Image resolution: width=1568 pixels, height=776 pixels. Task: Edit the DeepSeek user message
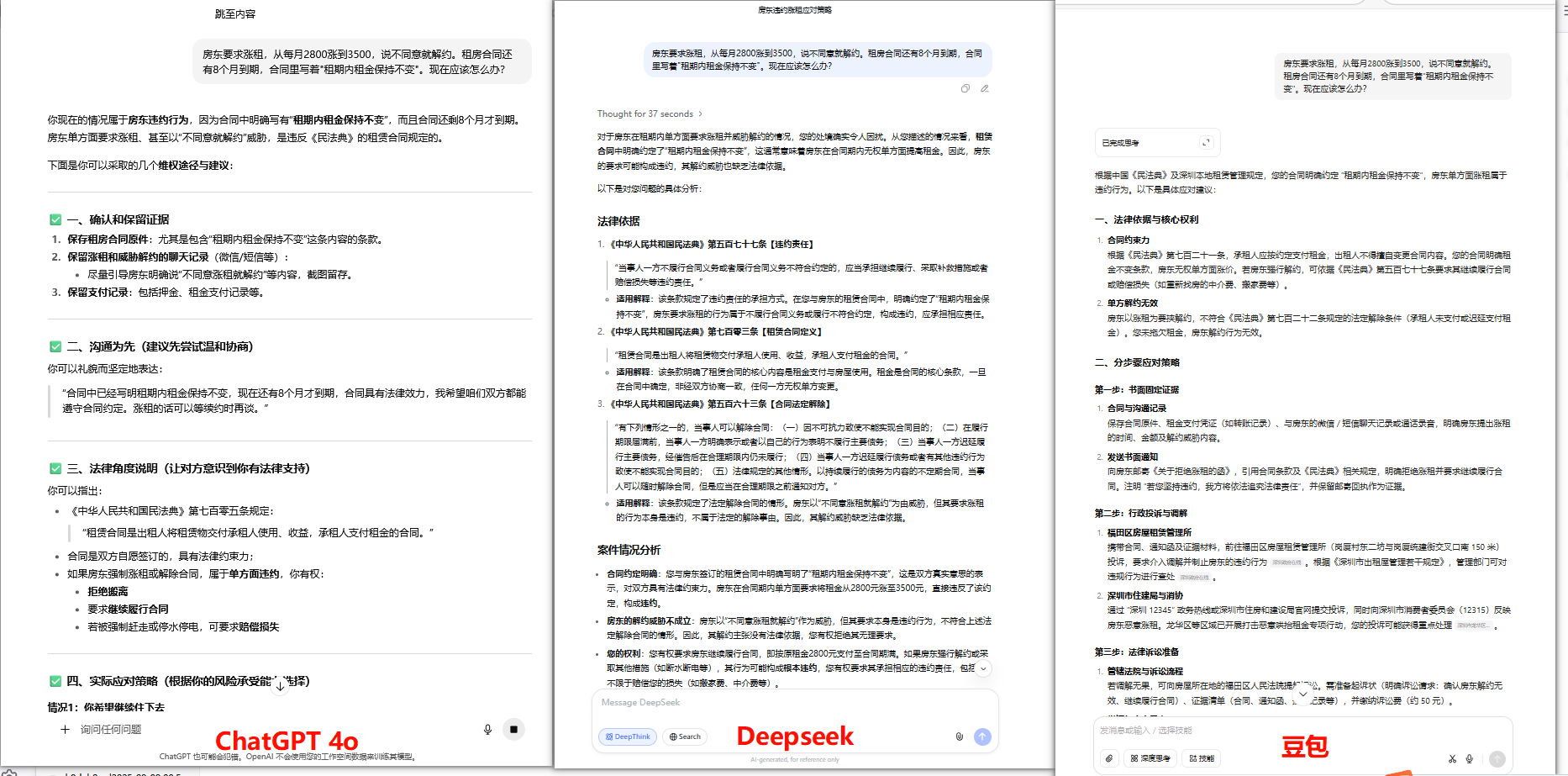coord(985,88)
